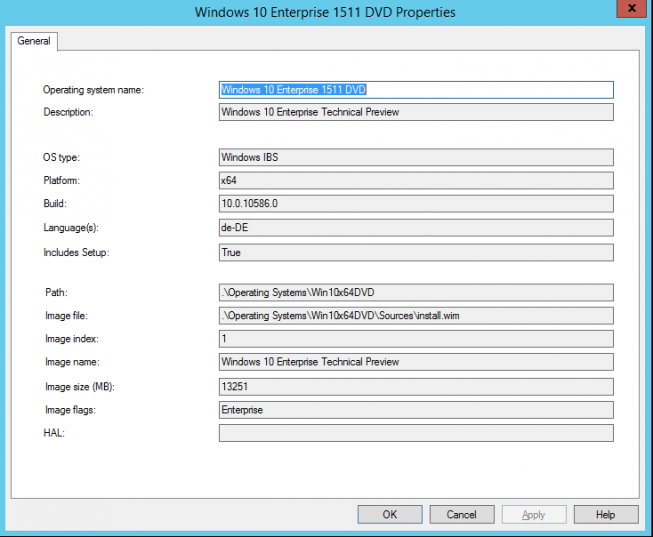The image size is (653, 537).
Task: Click the Image name field
Action: click(416, 362)
